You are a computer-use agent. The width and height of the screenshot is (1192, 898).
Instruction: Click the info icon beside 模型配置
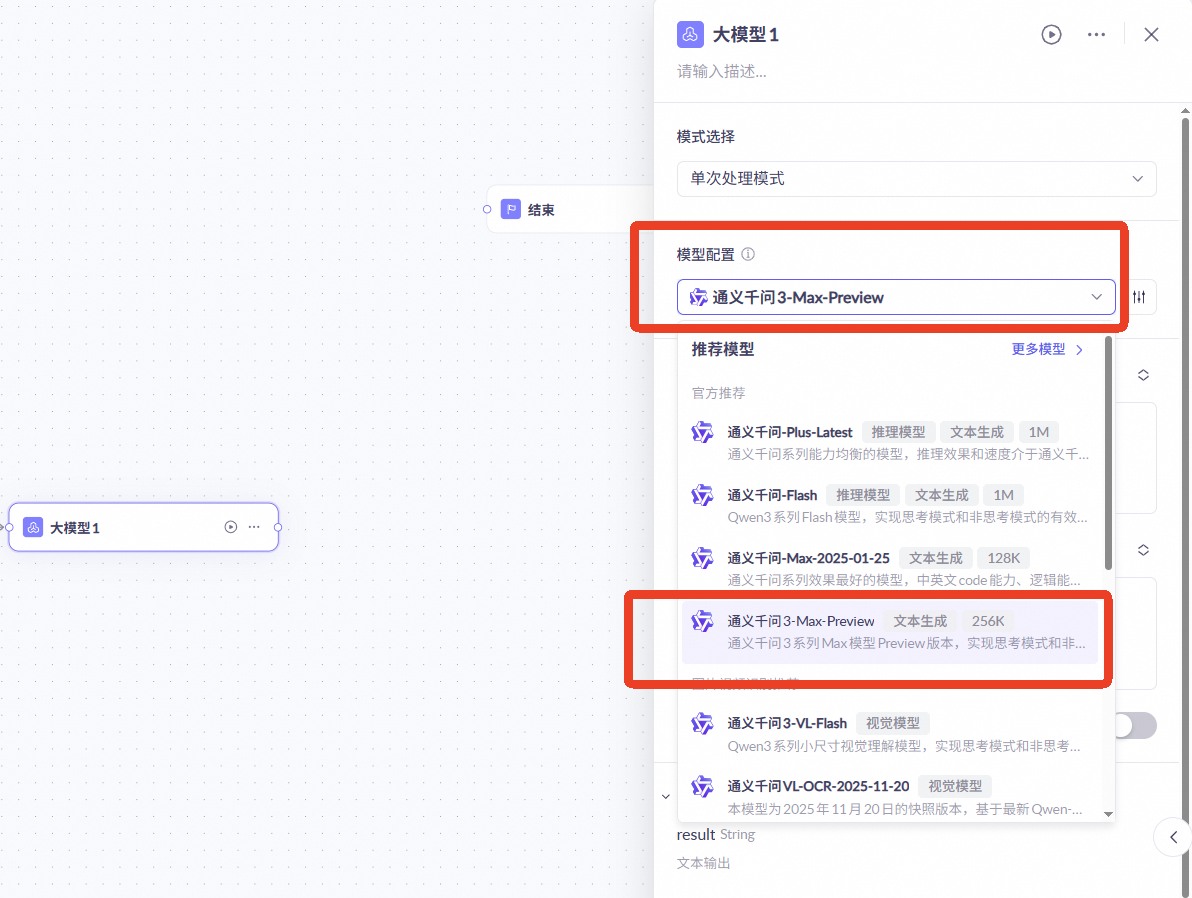[748, 254]
